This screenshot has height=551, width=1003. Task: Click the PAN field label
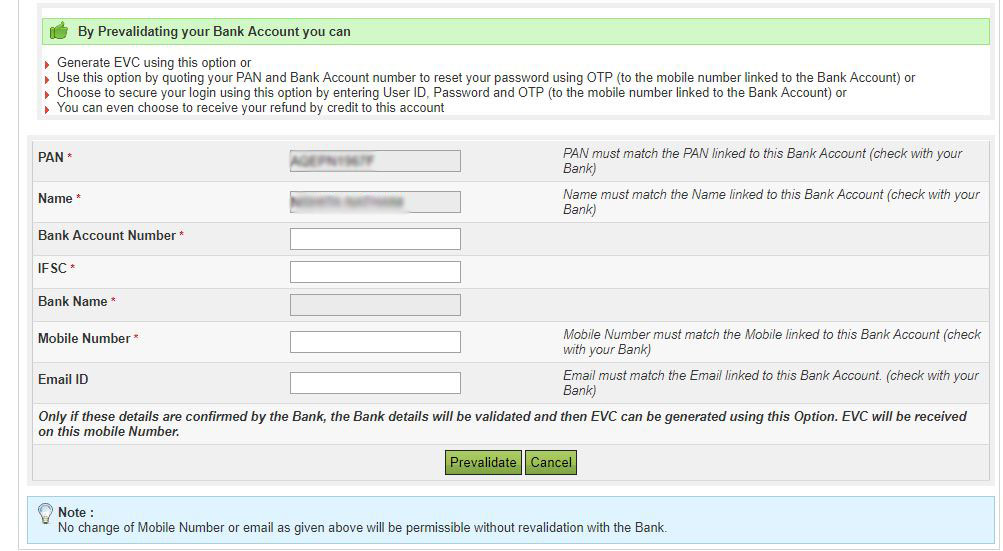pyautogui.click(x=50, y=158)
